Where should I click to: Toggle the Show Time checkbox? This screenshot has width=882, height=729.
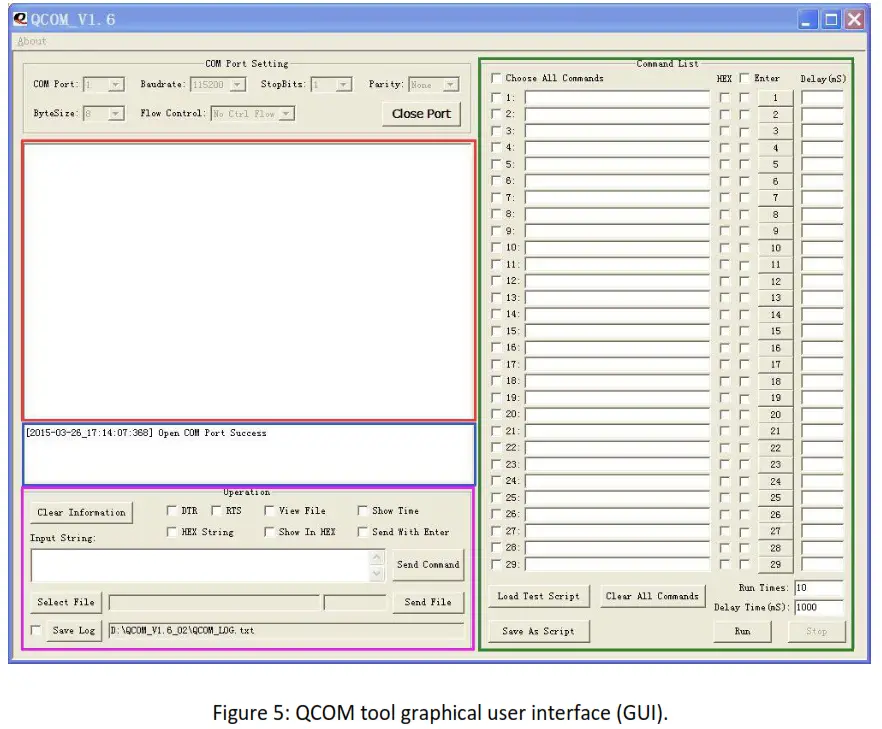362,510
